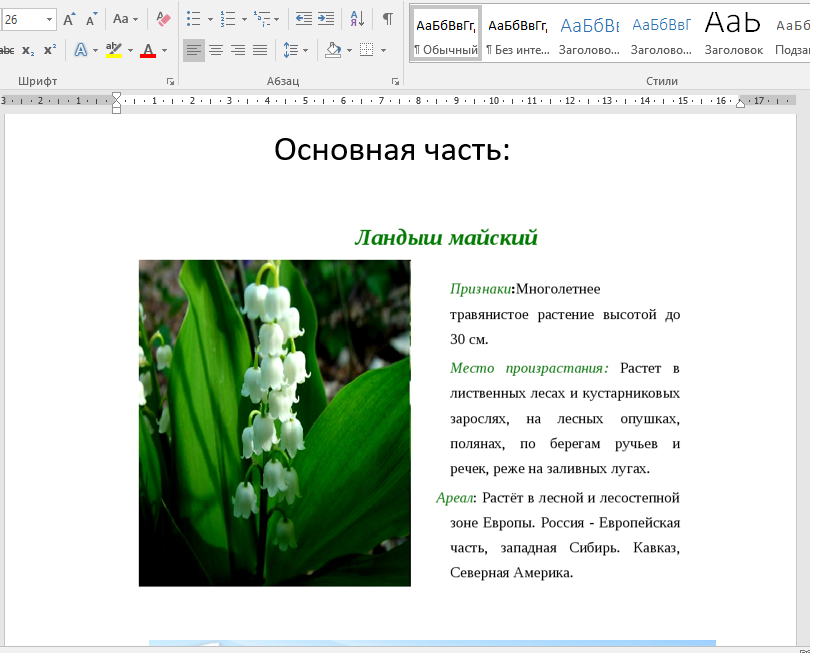
Task: Open font color dropdown arrow
Action: tap(165, 50)
